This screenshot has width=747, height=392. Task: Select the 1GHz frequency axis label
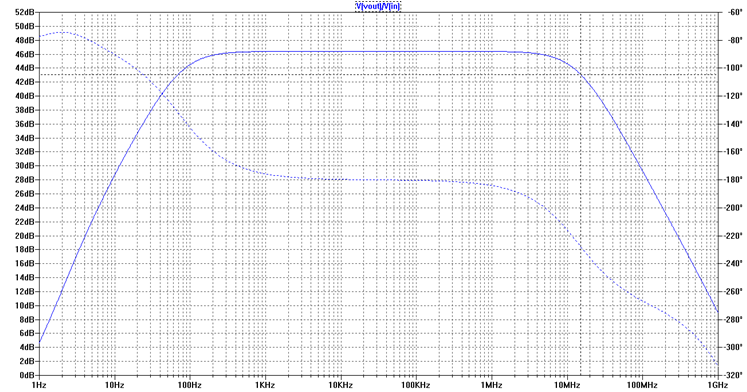point(717,385)
